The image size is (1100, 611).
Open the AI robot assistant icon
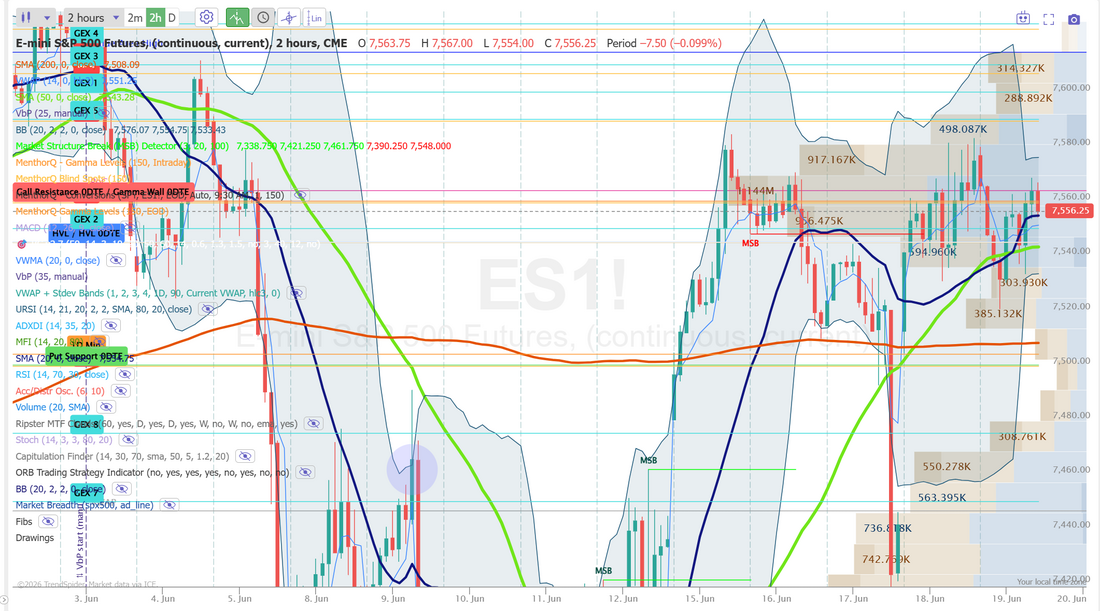[1023, 19]
